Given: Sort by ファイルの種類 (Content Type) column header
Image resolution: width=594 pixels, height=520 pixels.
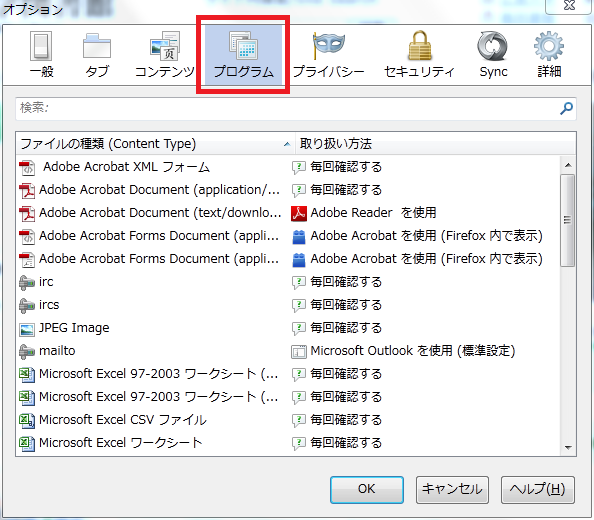Looking at the screenshot, I should pos(156,144).
